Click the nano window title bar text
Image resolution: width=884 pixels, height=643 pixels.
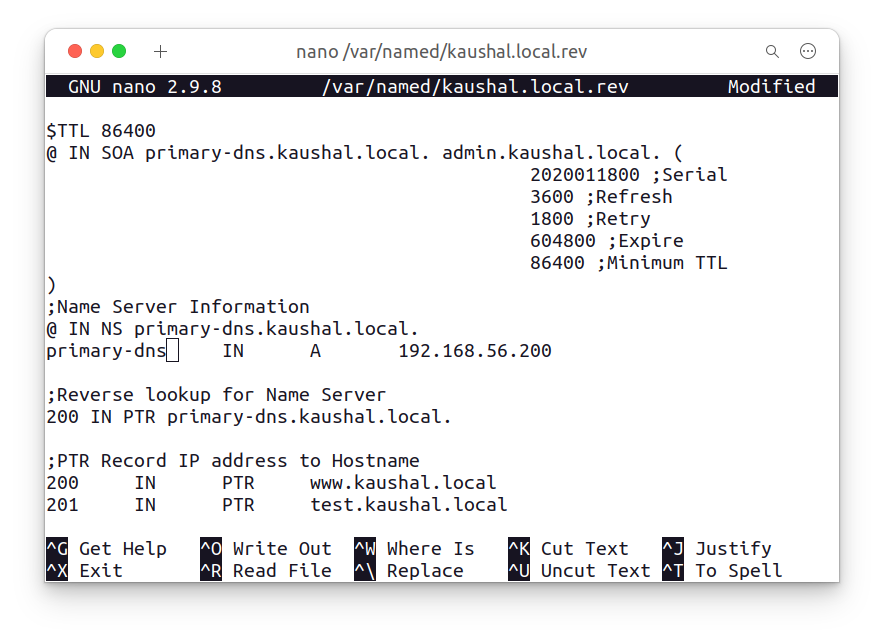point(442,51)
